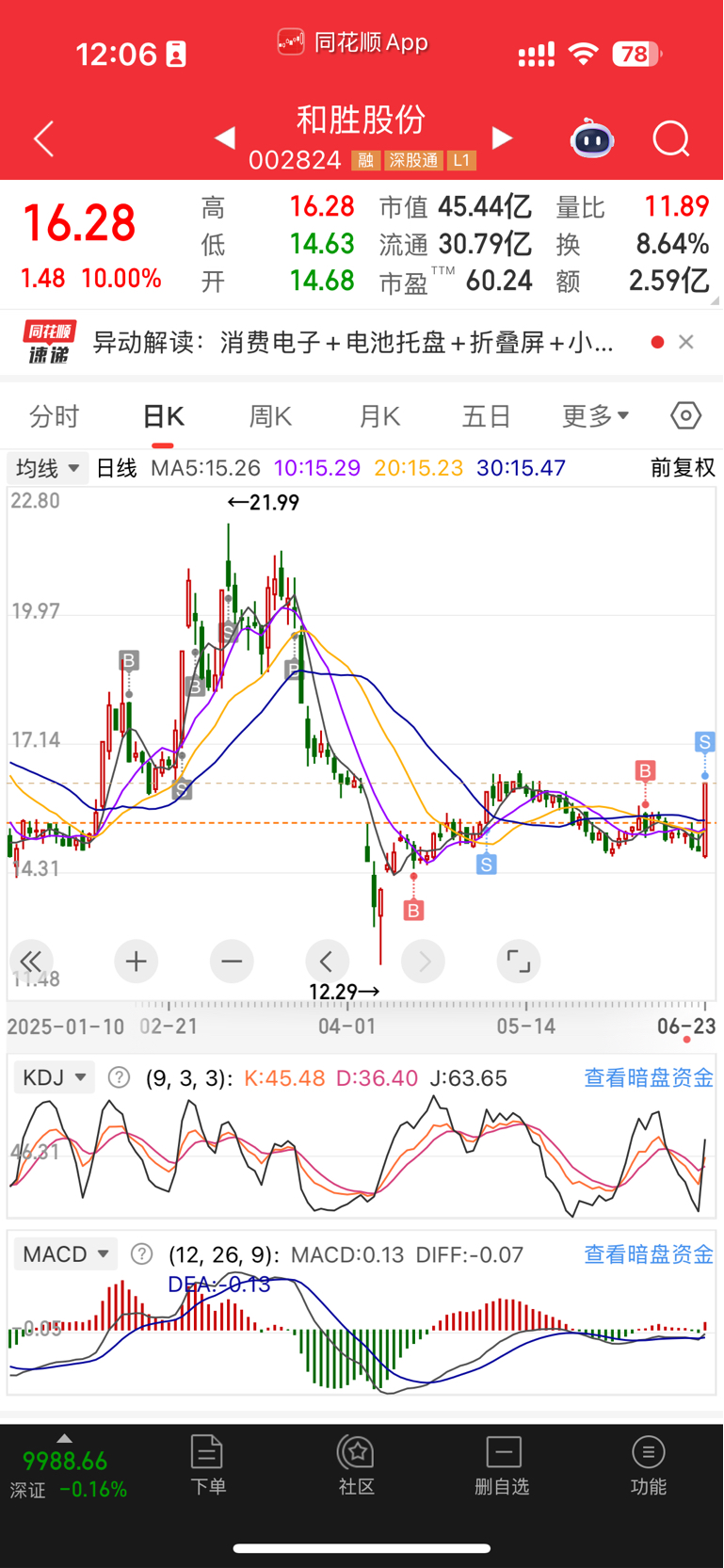Open the search magnifier icon
This screenshot has width=724, height=1568.
click(671, 139)
